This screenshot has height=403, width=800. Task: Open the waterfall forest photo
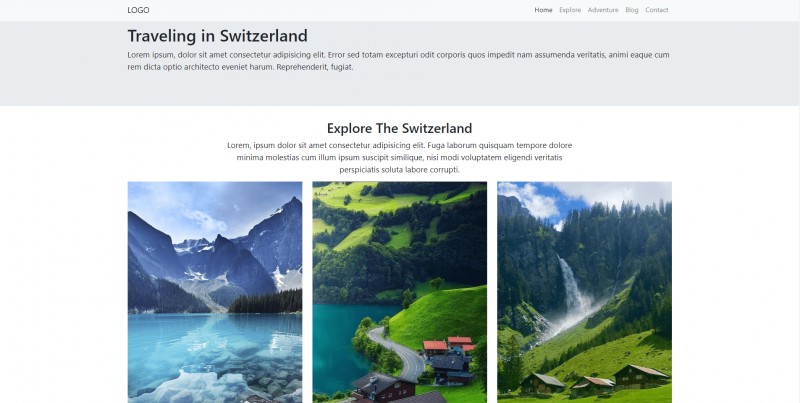[x=584, y=292]
